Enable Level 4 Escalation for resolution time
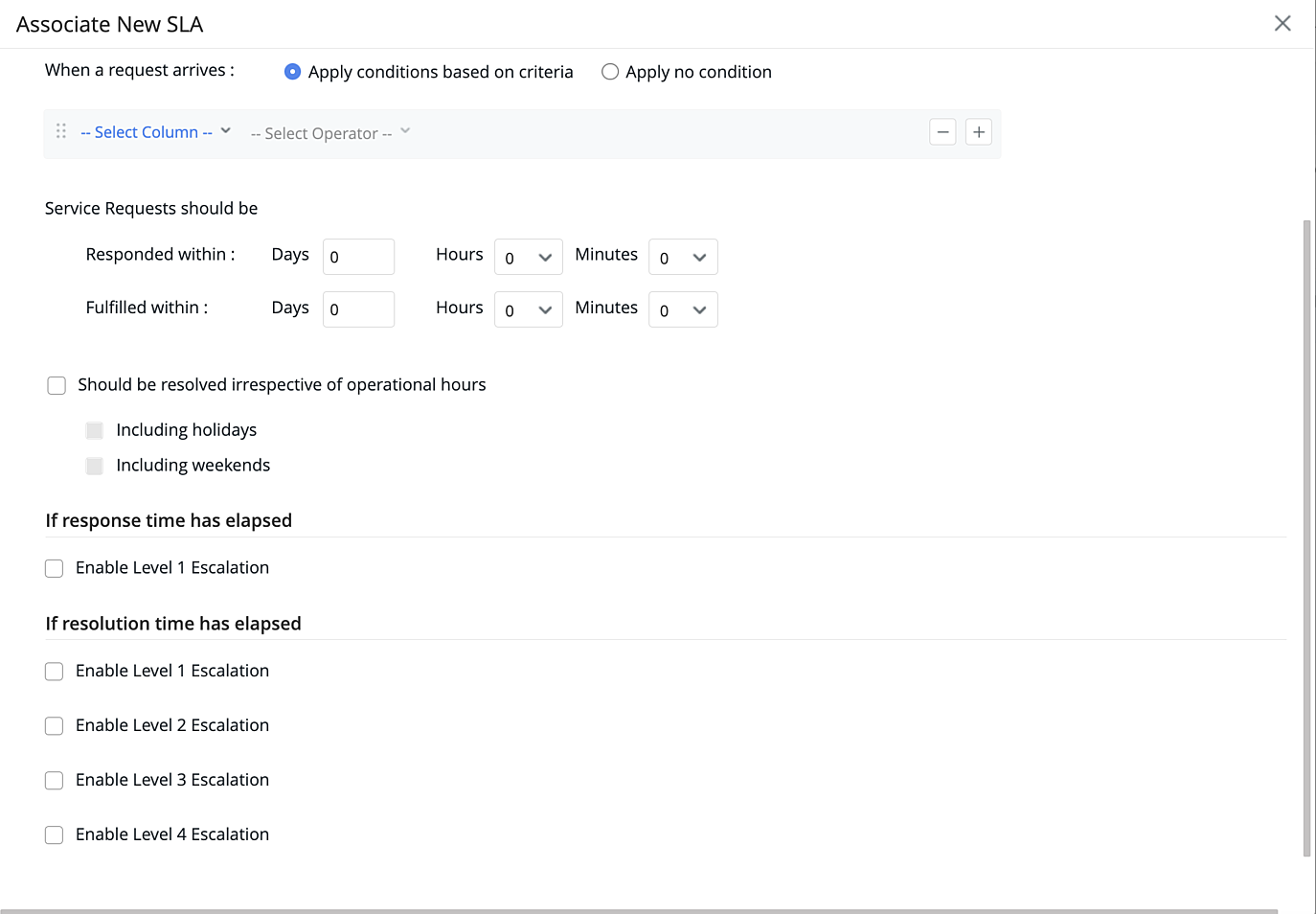The height and width of the screenshot is (914, 1316). tap(54, 834)
